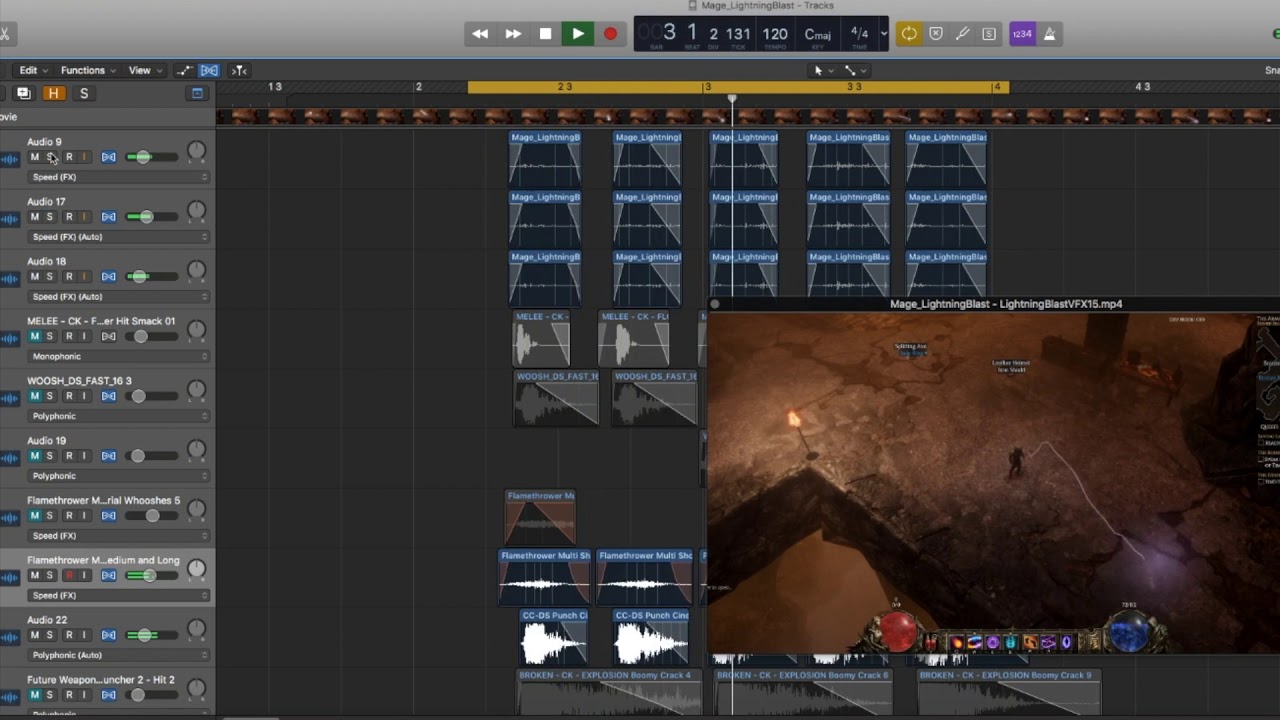Toggle Cycle mode in the control bar
The height and width of the screenshot is (720, 1280).
908,34
